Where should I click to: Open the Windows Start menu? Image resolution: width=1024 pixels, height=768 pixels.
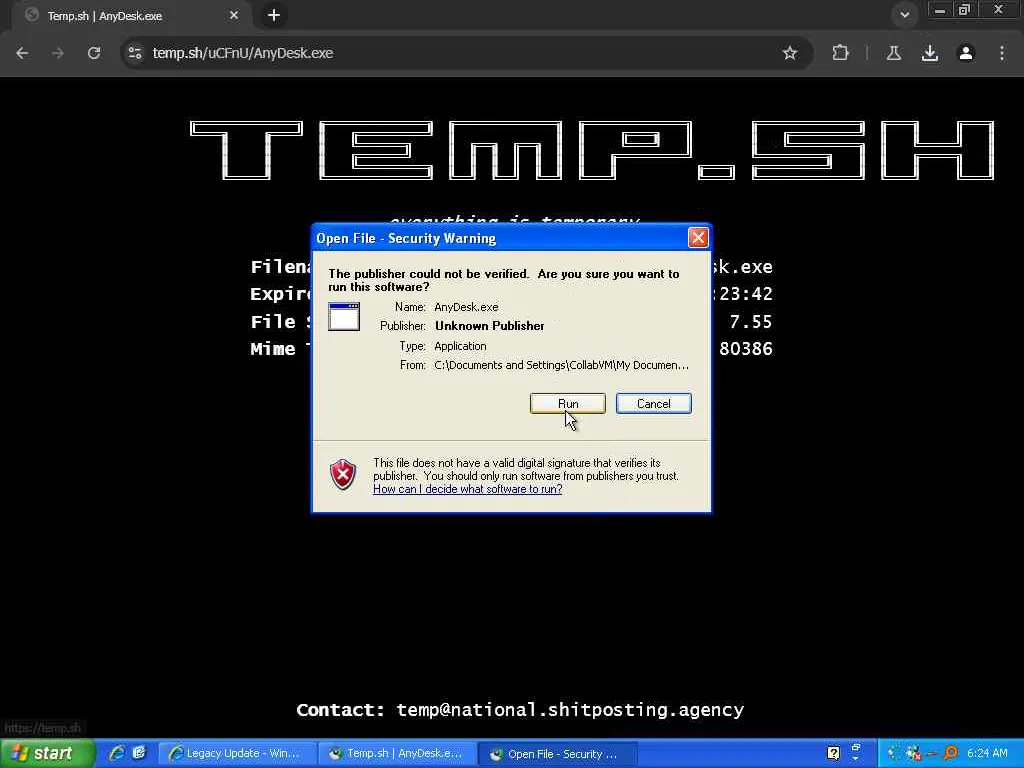[47, 753]
